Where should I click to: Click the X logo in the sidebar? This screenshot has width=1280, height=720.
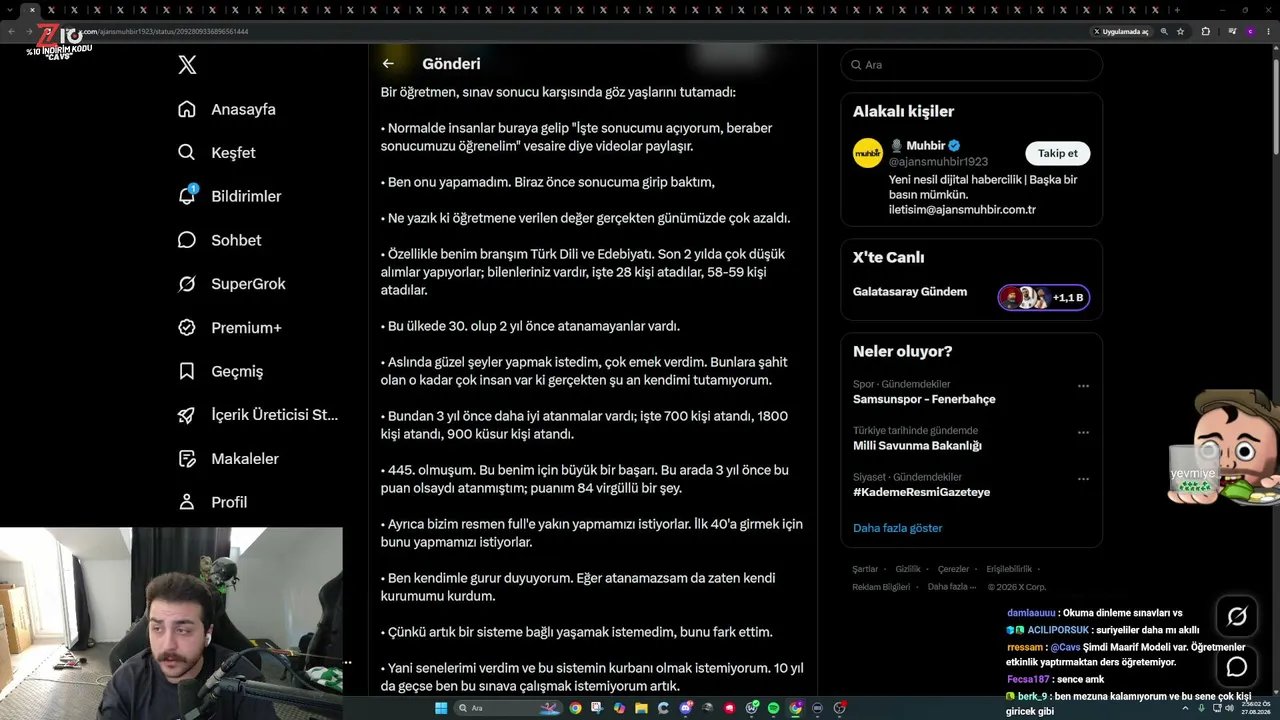187,65
